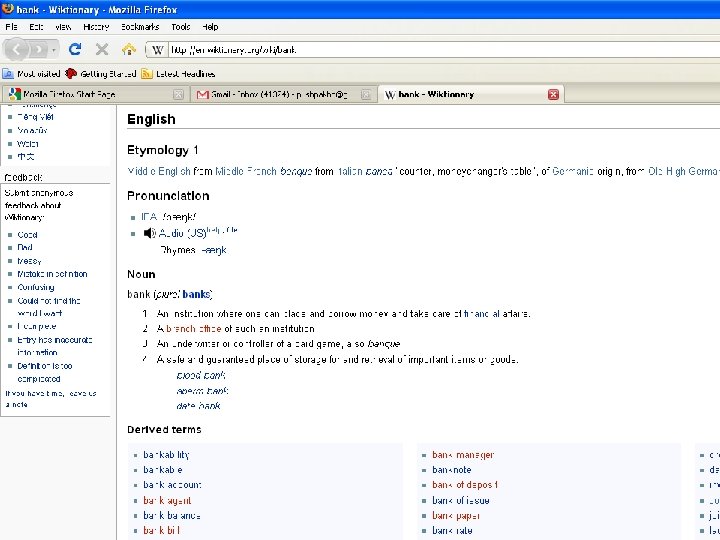Open the Getting Started bookmark
Image resolution: width=720 pixels, height=540 pixels.
(101, 73)
